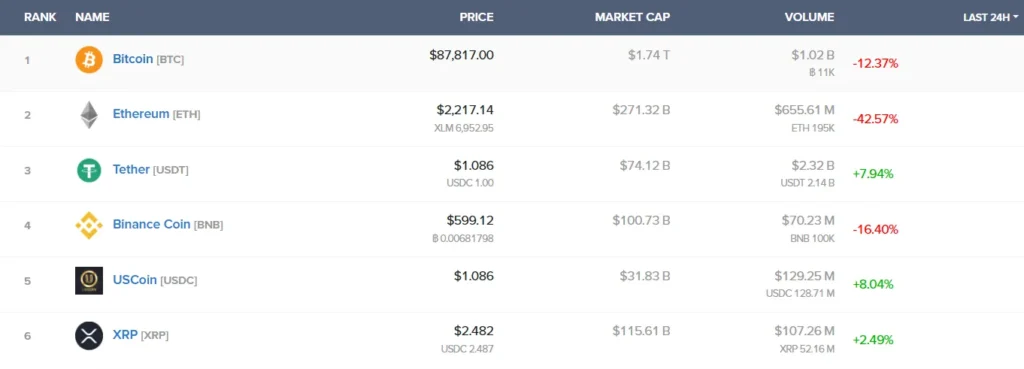The height and width of the screenshot is (369, 1024).
Task: Sort by the RANK column header
Action: [40, 18]
